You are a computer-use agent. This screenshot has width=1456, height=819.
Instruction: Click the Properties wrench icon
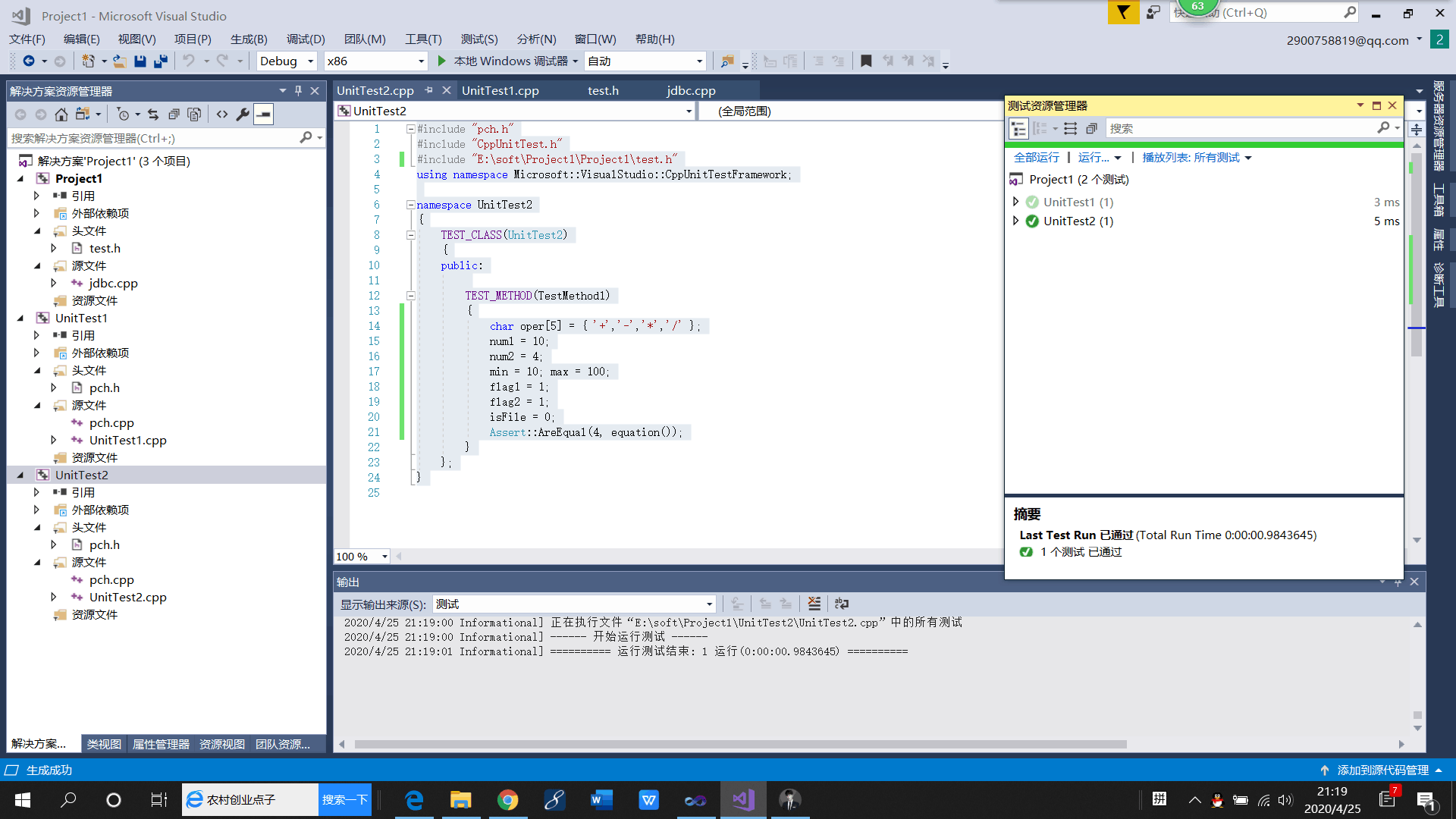point(243,115)
